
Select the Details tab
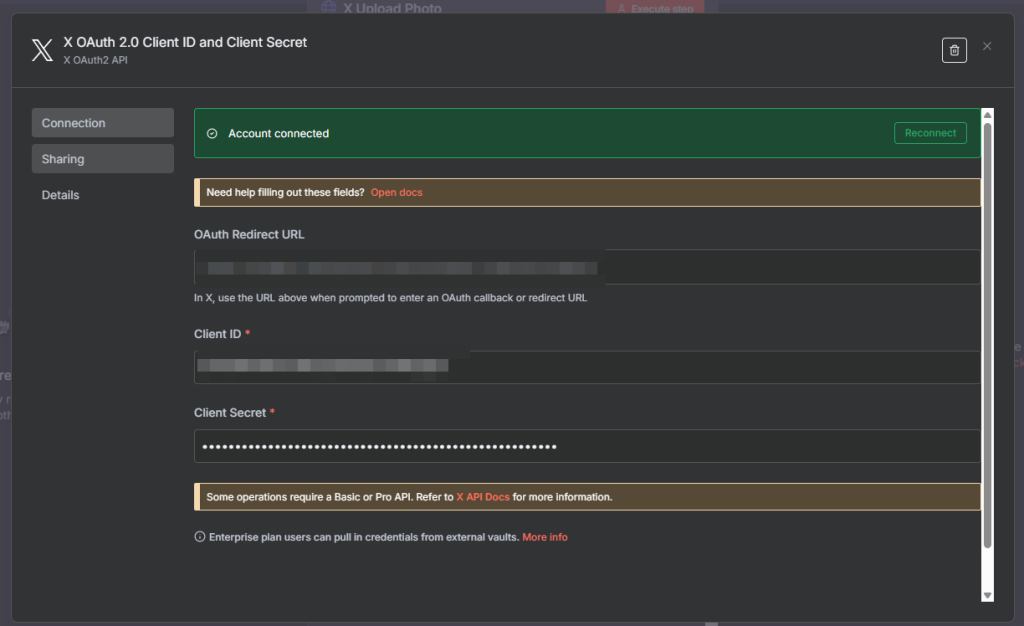click(x=61, y=195)
